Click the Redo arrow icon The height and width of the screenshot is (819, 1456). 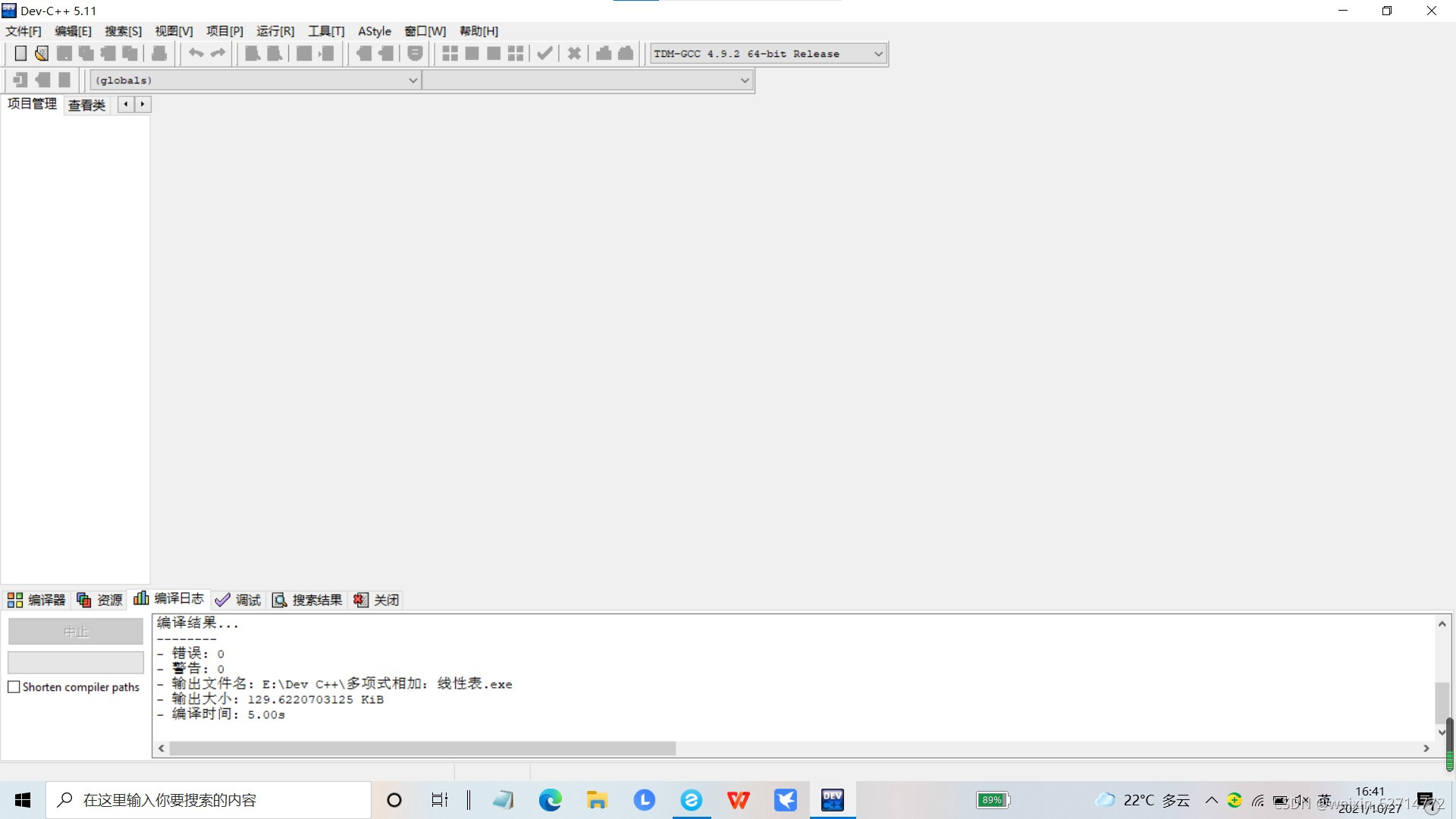[218, 53]
